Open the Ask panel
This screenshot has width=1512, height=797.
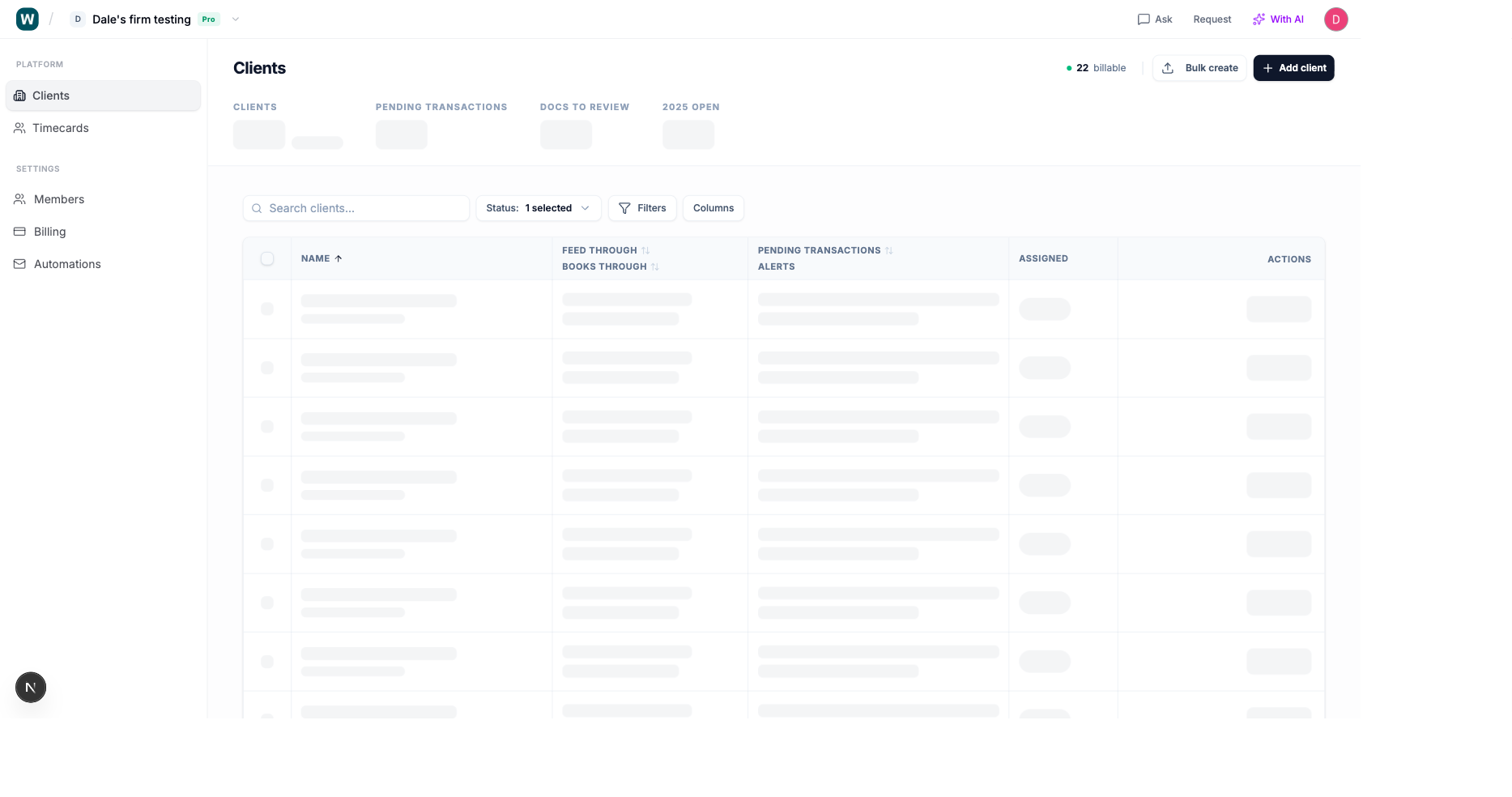point(1154,19)
